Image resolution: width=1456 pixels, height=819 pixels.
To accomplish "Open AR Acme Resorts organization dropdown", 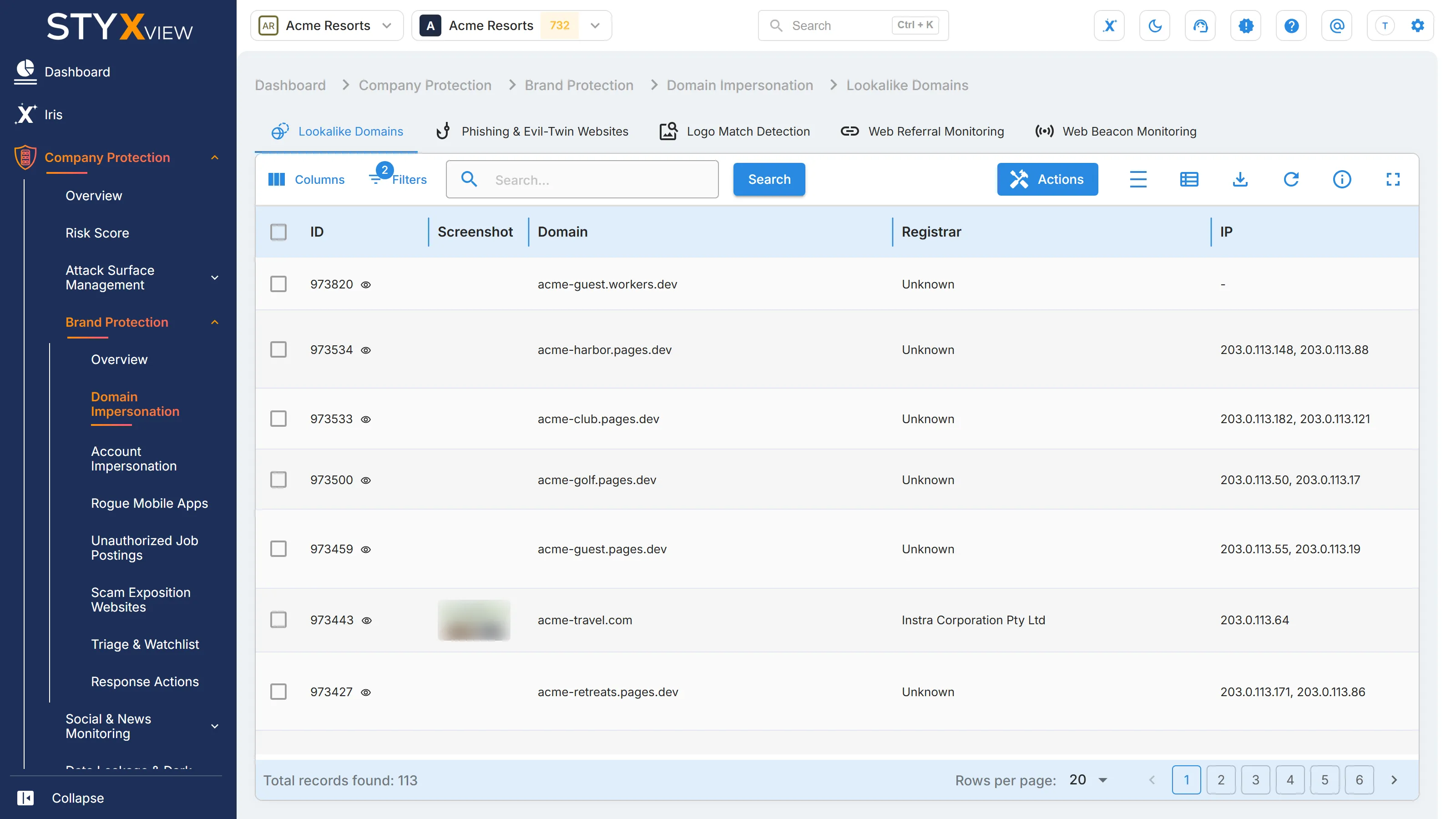I will [327, 25].
